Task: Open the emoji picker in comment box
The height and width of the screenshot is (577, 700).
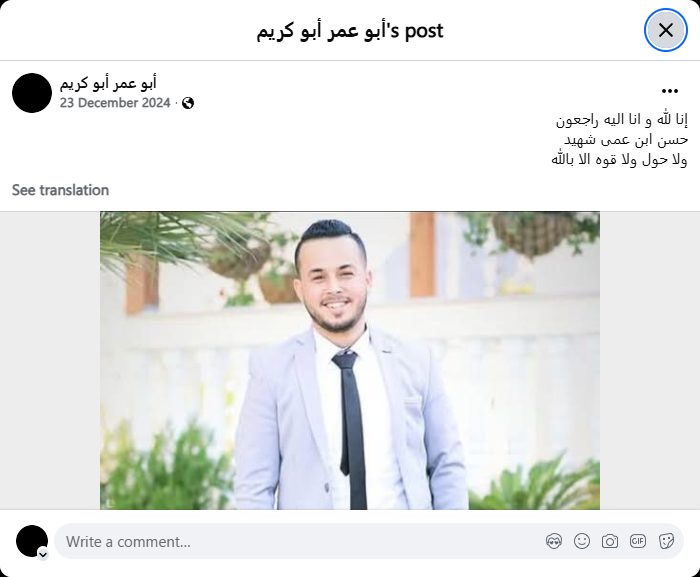Action: point(582,541)
